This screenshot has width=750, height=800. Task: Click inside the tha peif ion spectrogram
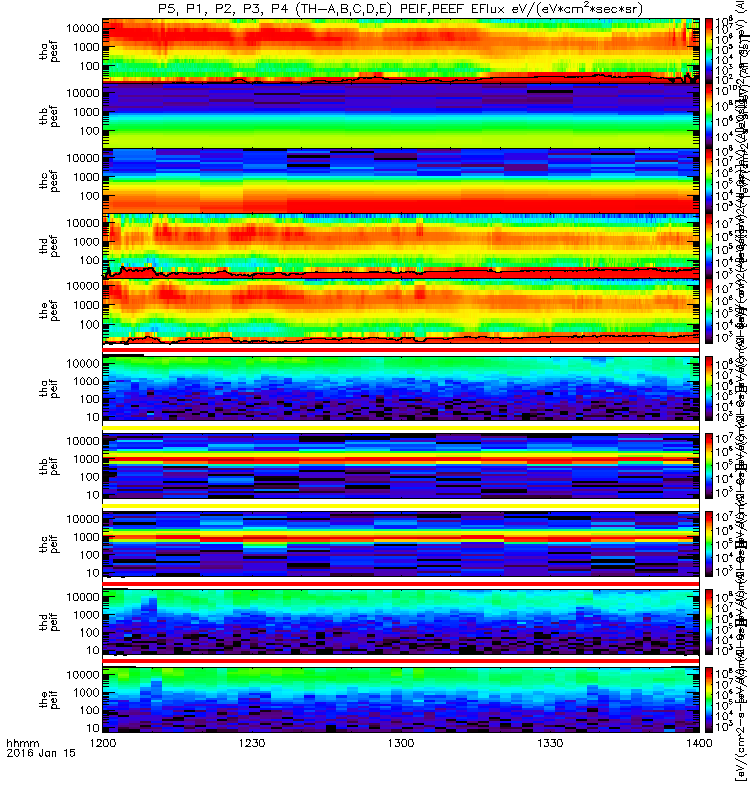[401, 389]
